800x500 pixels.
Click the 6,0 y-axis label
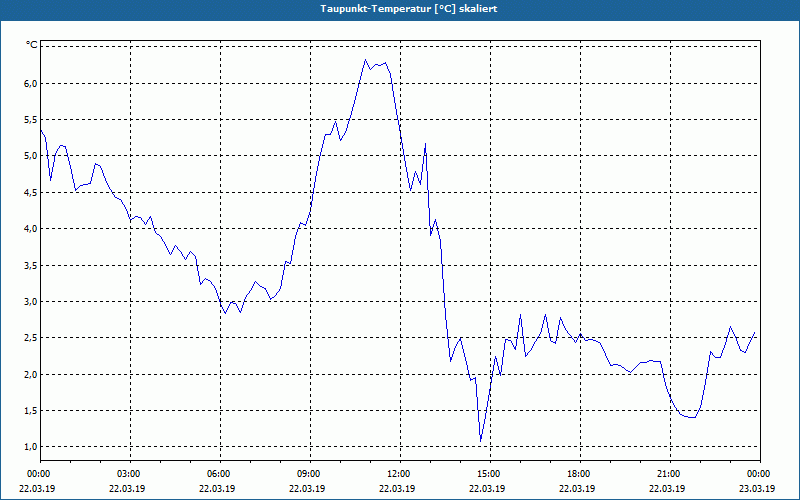[31, 83]
